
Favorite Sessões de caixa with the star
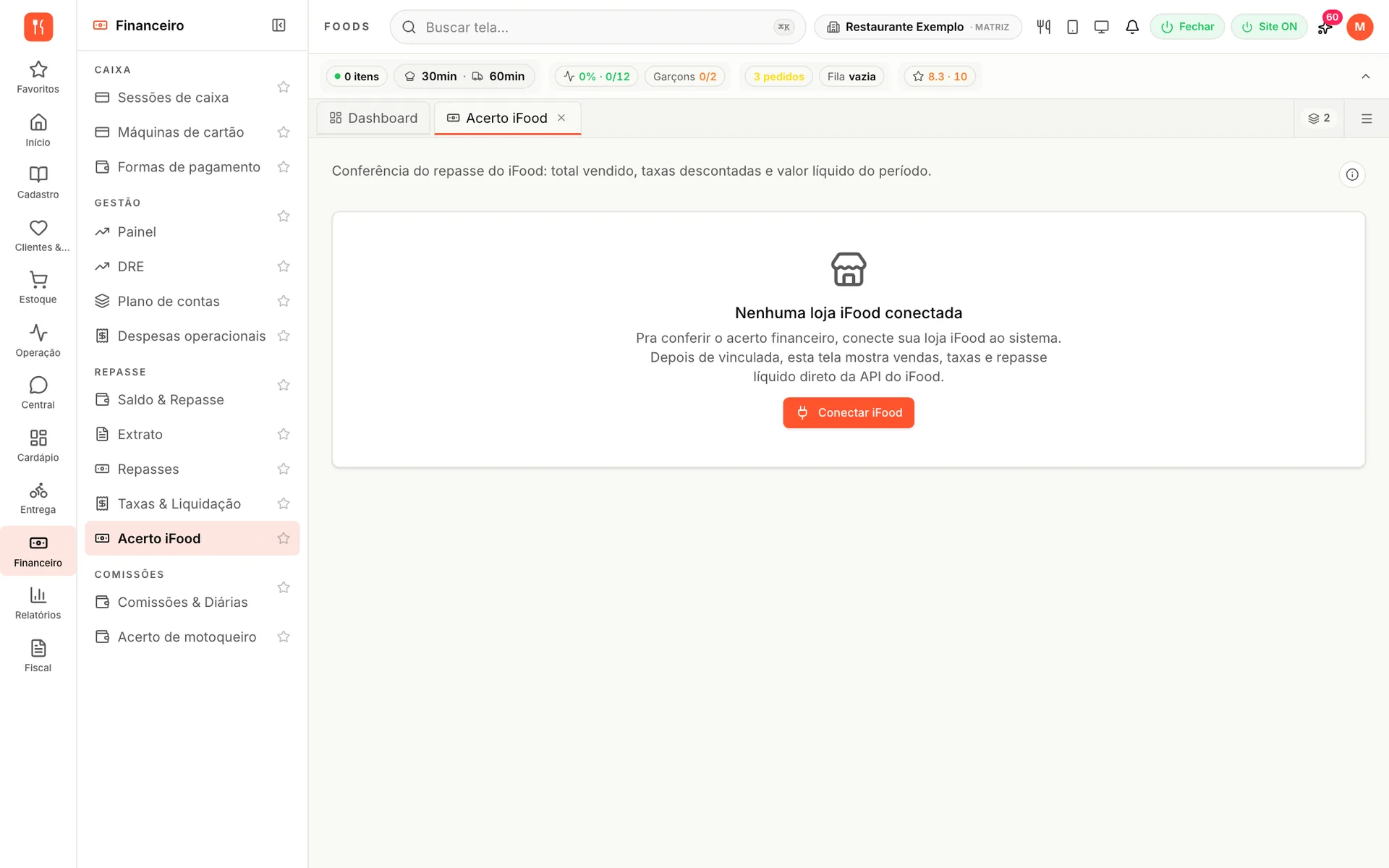pyautogui.click(x=284, y=87)
